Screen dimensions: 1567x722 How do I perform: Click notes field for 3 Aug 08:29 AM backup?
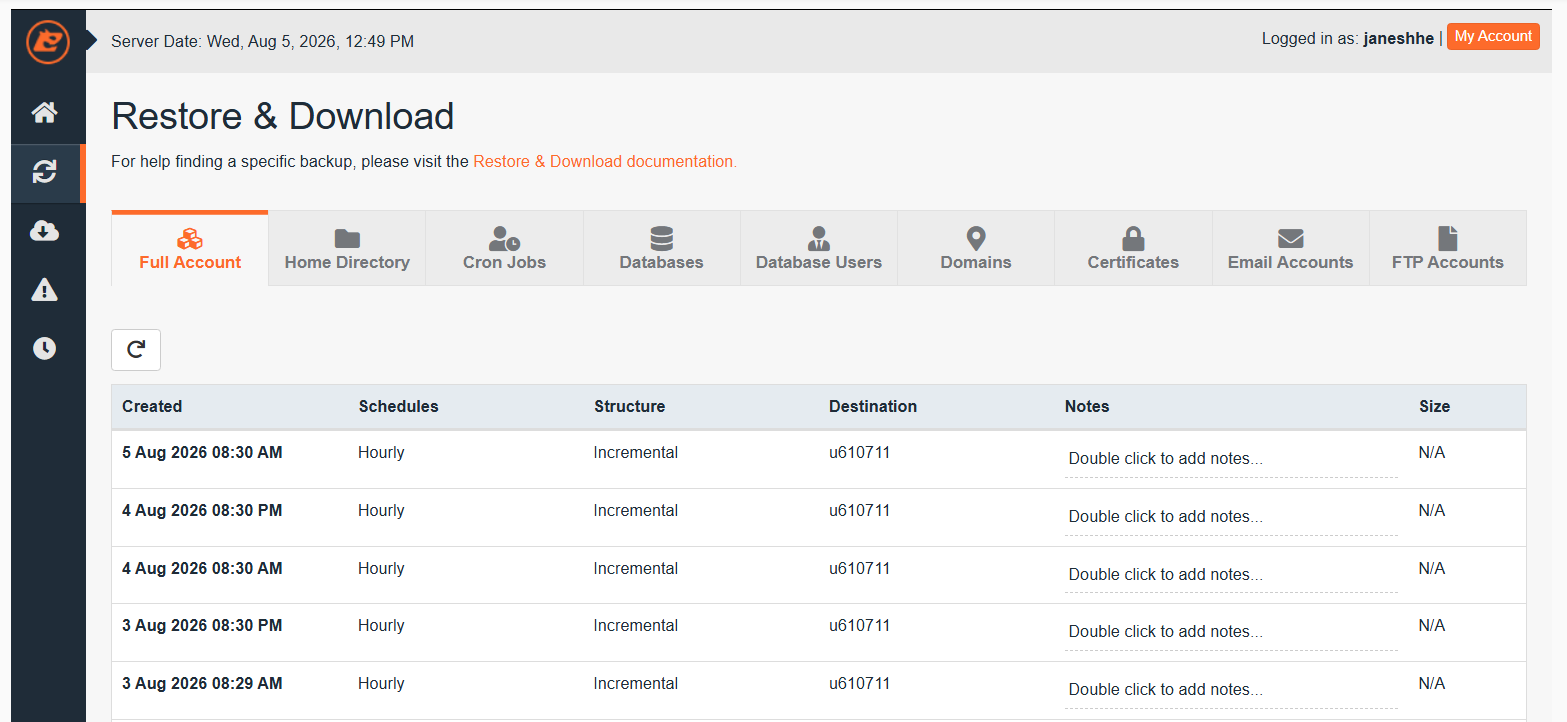(x=1231, y=690)
